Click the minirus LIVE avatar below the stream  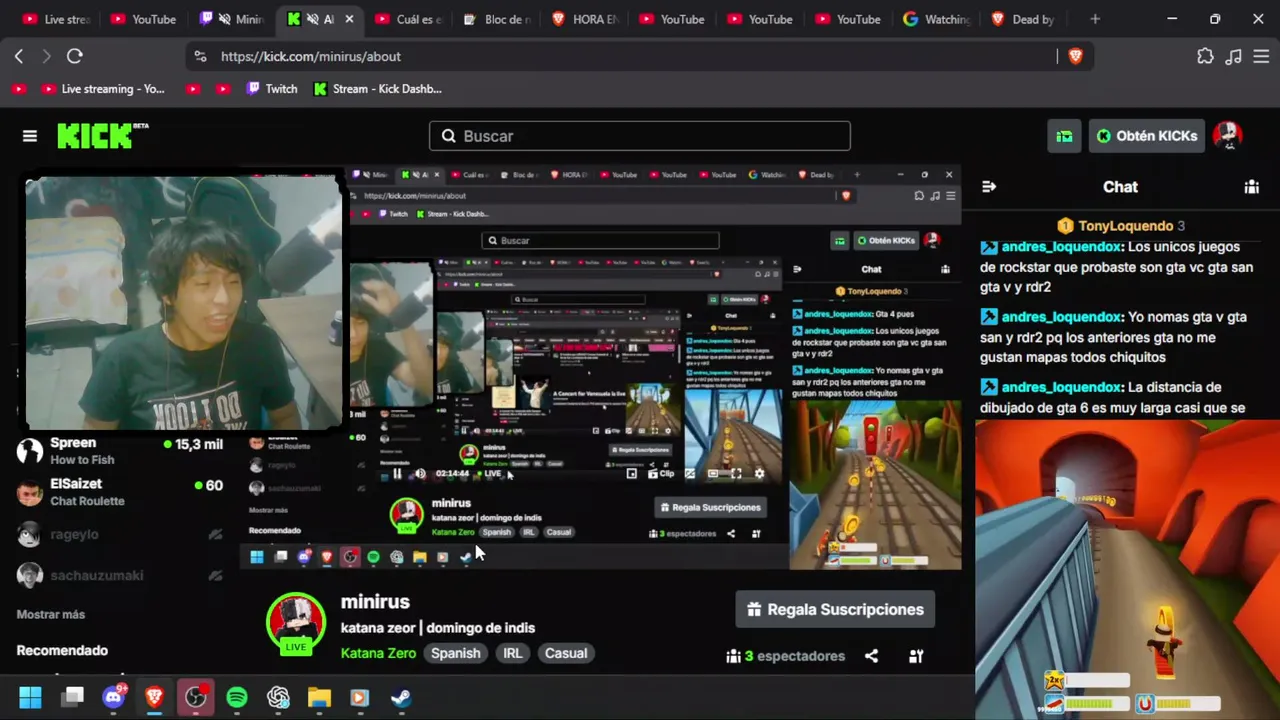point(295,624)
